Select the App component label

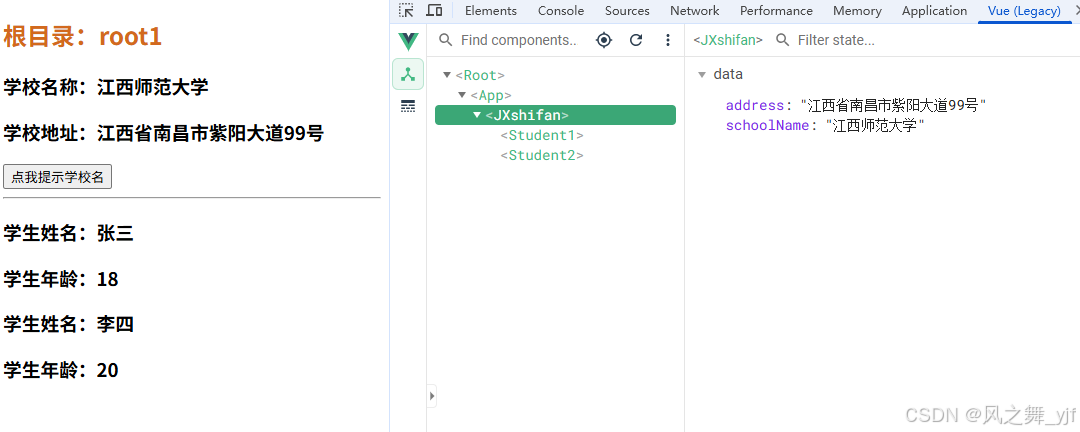pos(491,94)
